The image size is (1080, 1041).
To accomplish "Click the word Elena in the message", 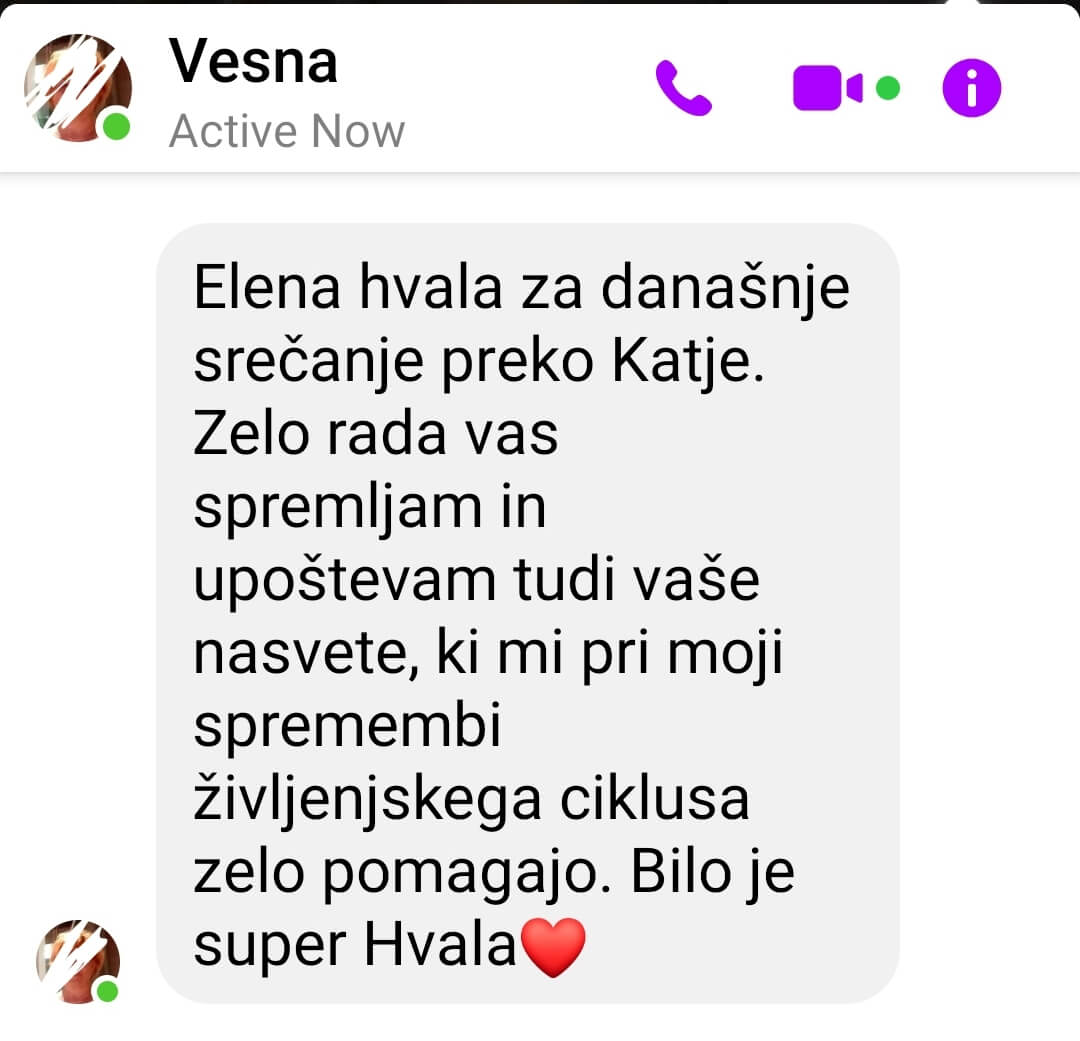I will [267, 287].
